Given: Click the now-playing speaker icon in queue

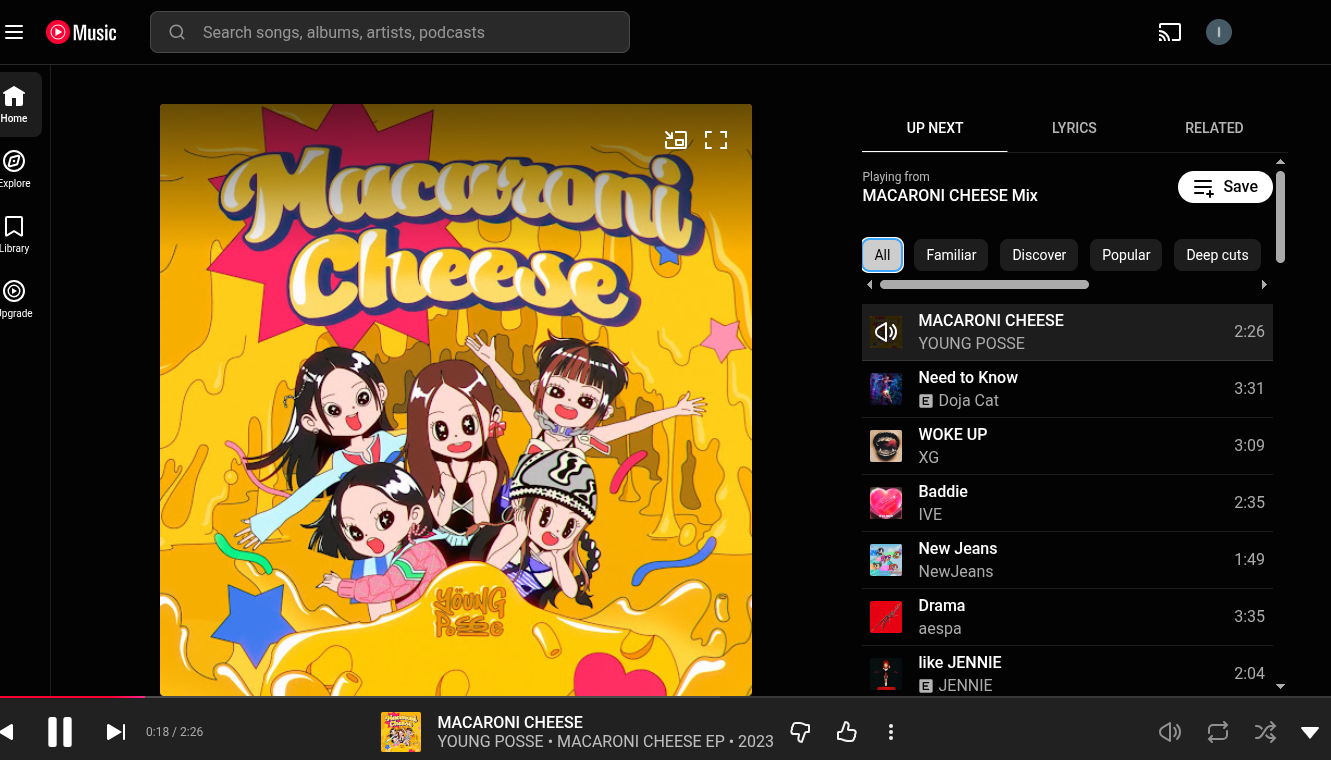Looking at the screenshot, I should [886, 332].
